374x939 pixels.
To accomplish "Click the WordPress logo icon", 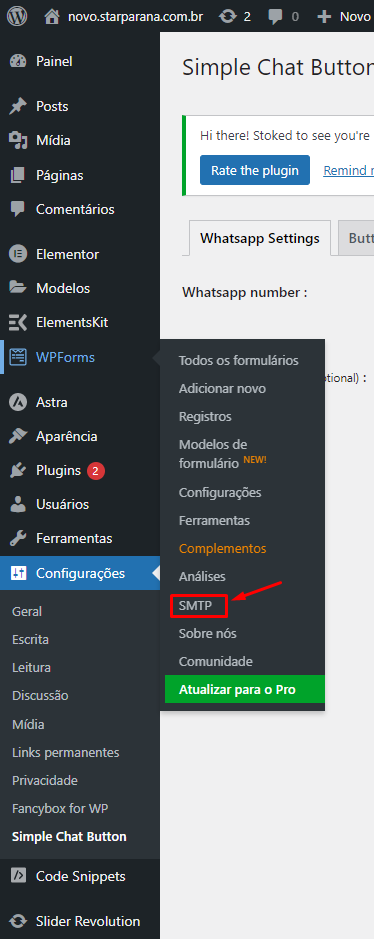I will pos(17,16).
